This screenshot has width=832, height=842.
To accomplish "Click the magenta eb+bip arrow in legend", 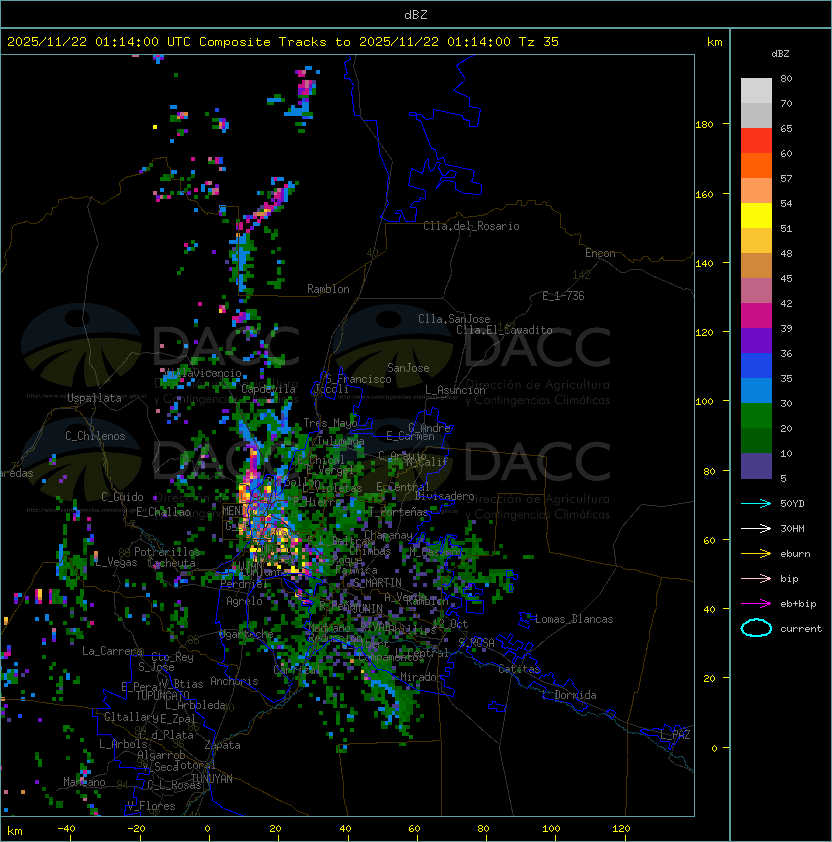I will tap(756, 604).
